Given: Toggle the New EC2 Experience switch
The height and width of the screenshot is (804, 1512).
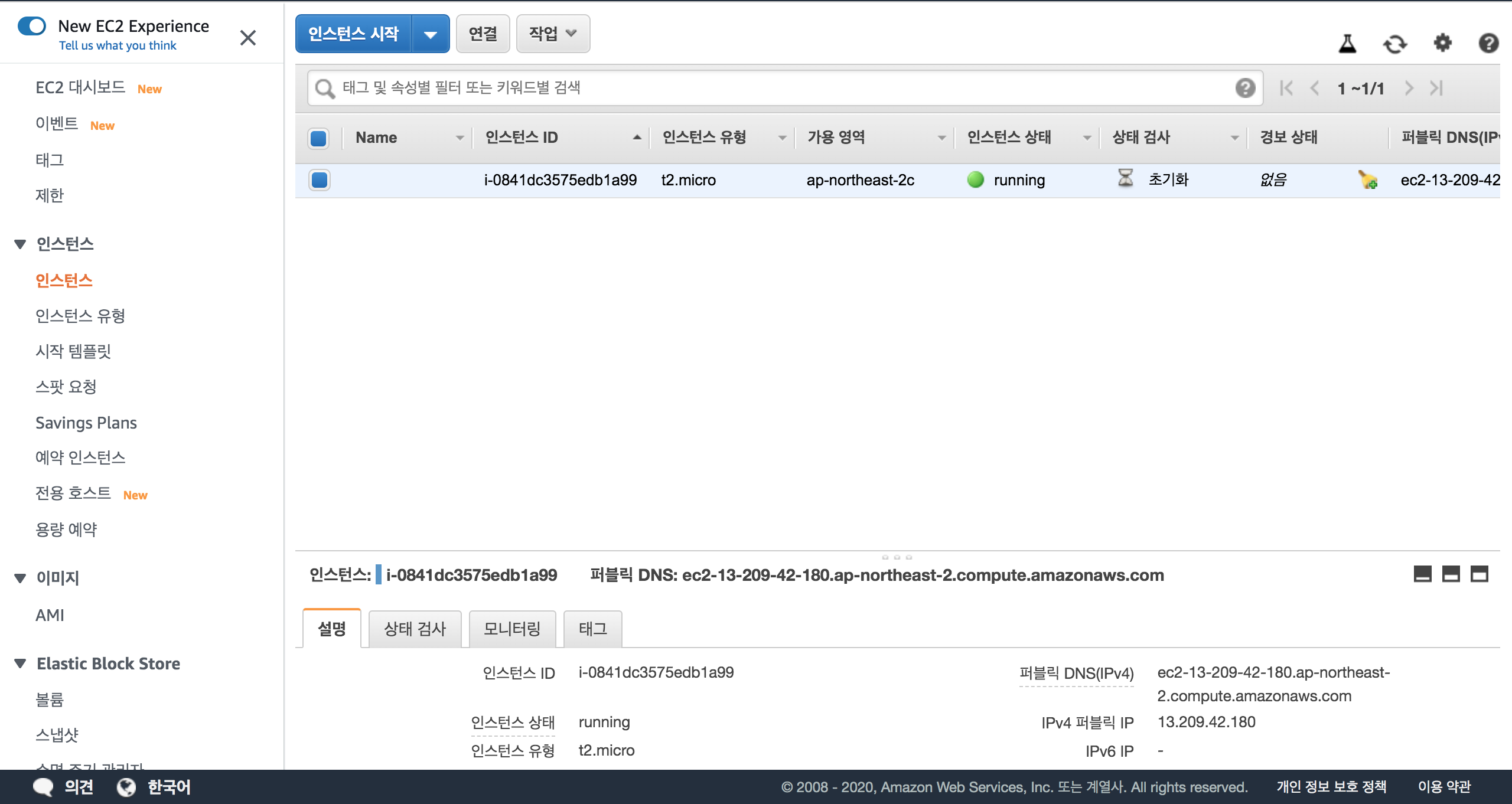Looking at the screenshot, I should [32, 26].
